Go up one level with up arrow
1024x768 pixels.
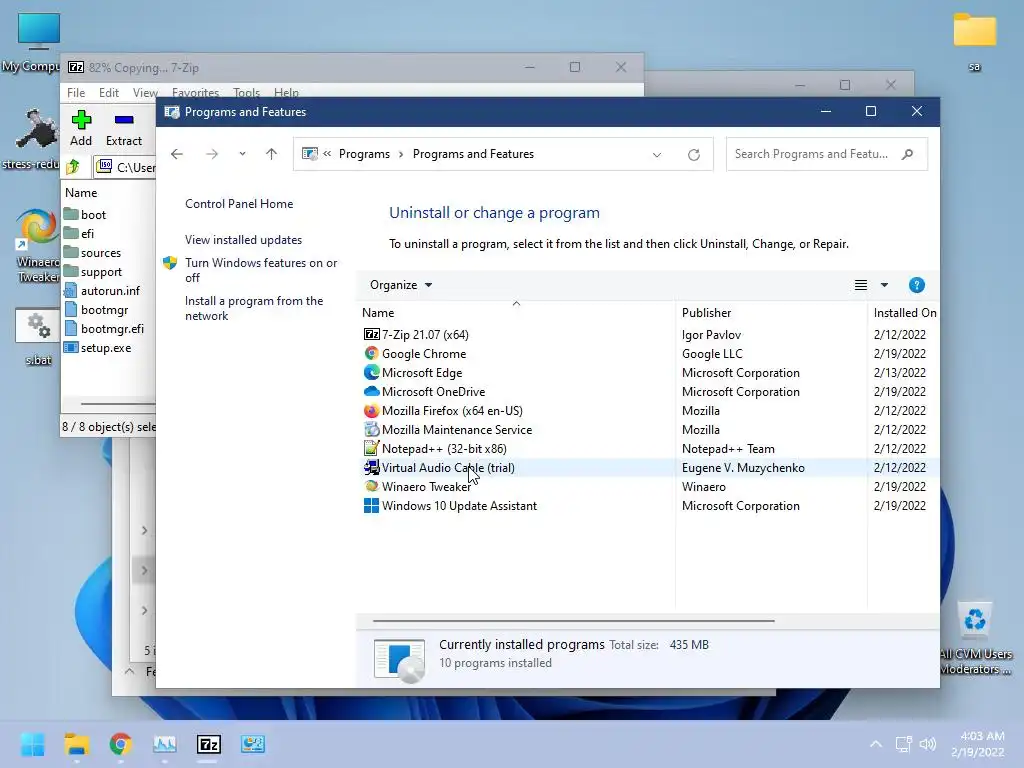pyautogui.click(x=271, y=154)
